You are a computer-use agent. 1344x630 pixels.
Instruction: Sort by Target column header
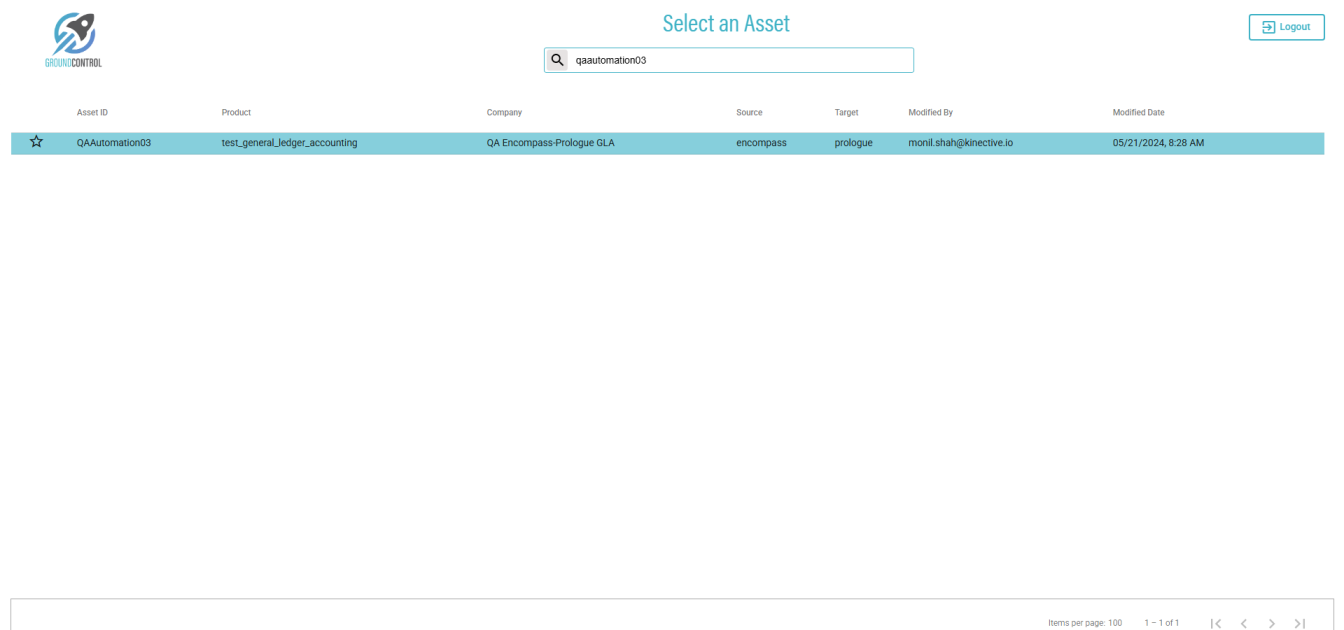846,112
